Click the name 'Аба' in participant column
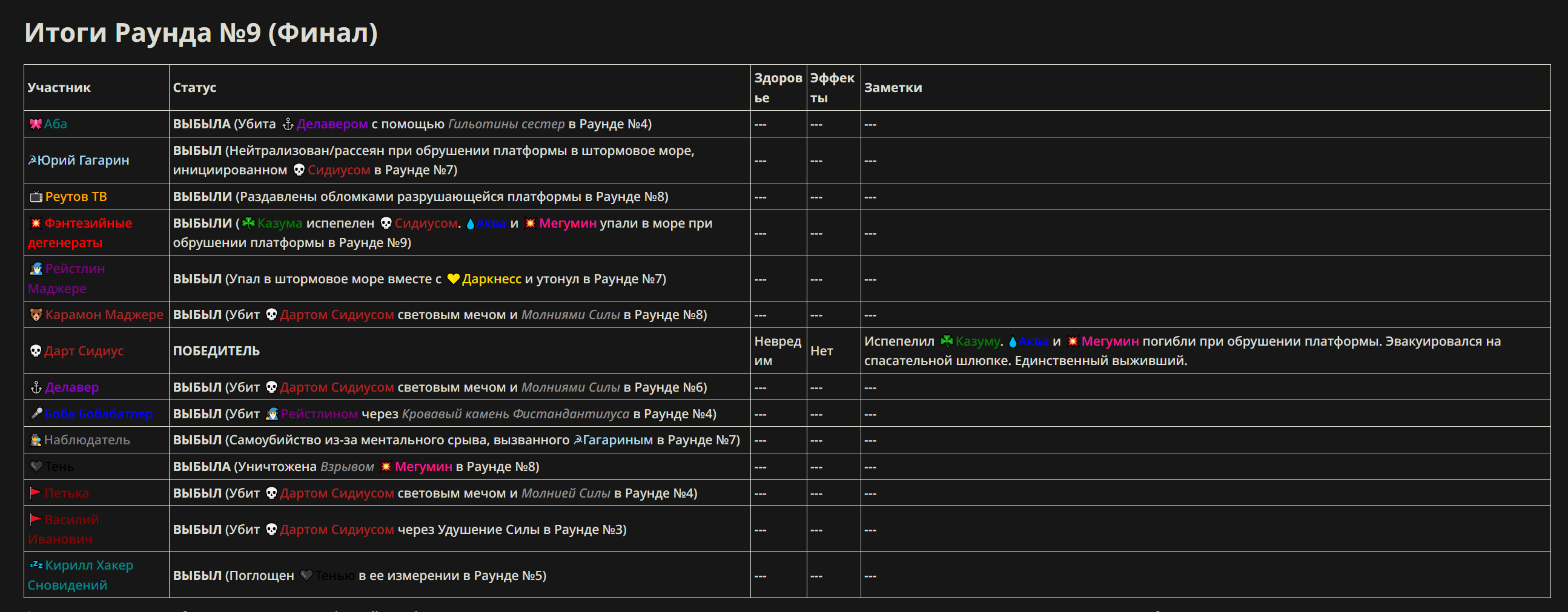The height and width of the screenshot is (612, 1568). pyautogui.click(x=55, y=124)
